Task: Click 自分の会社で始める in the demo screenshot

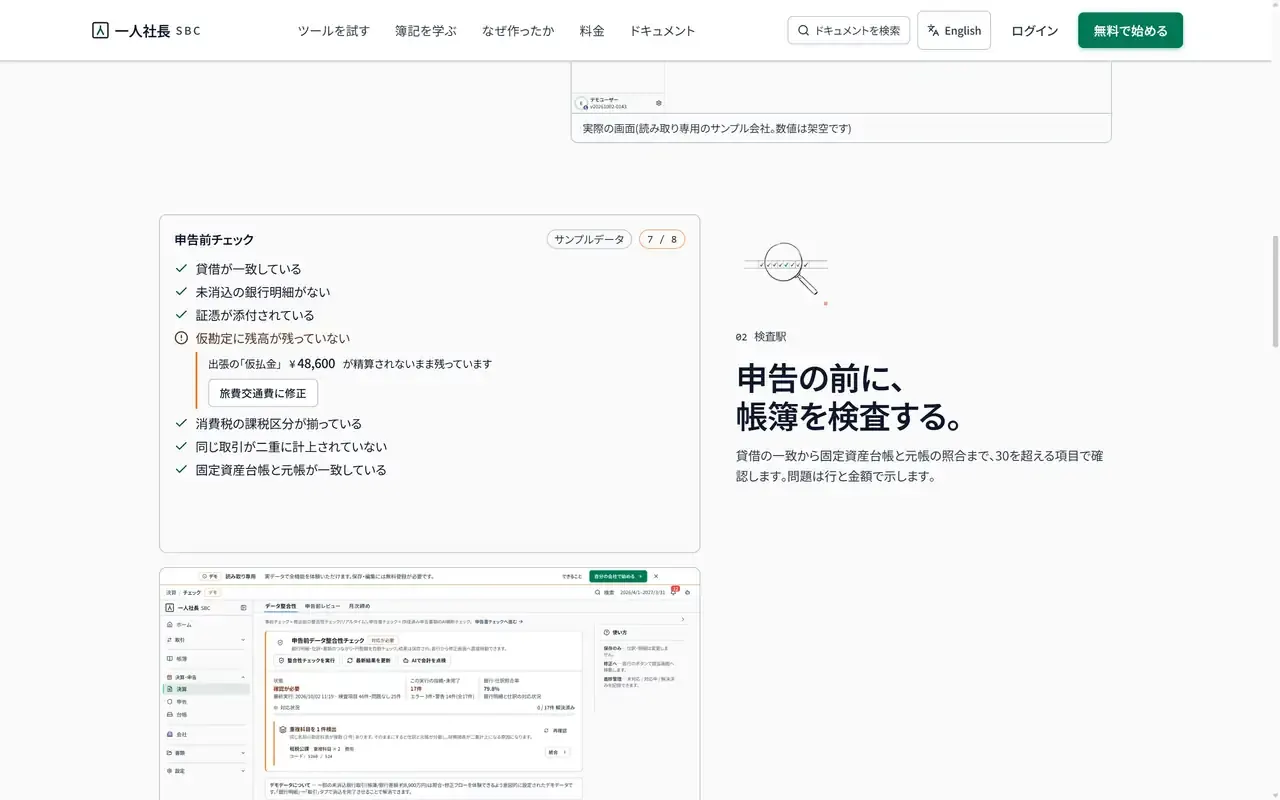Action: (618, 576)
